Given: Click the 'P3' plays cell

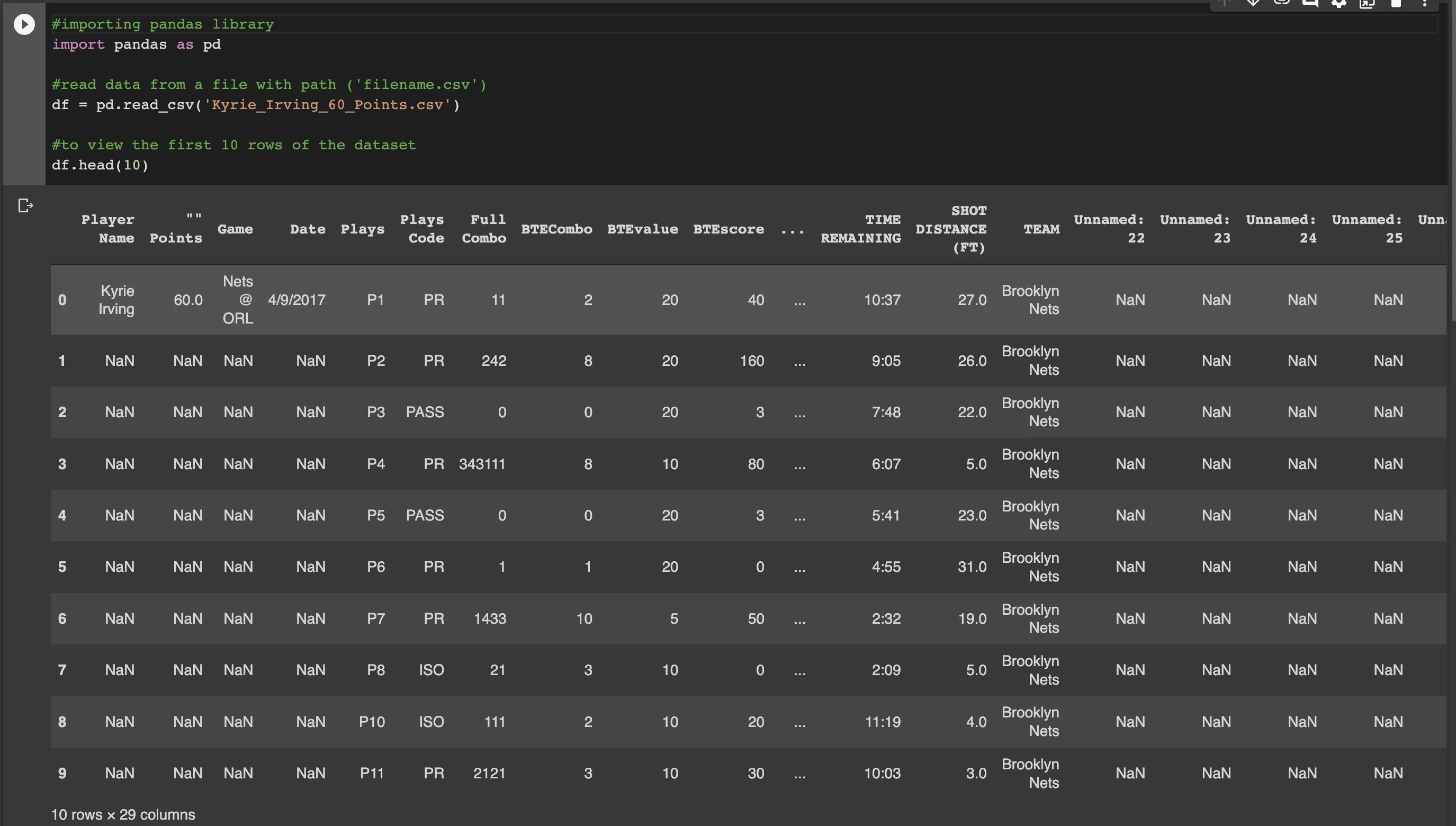Looking at the screenshot, I should (x=375, y=412).
